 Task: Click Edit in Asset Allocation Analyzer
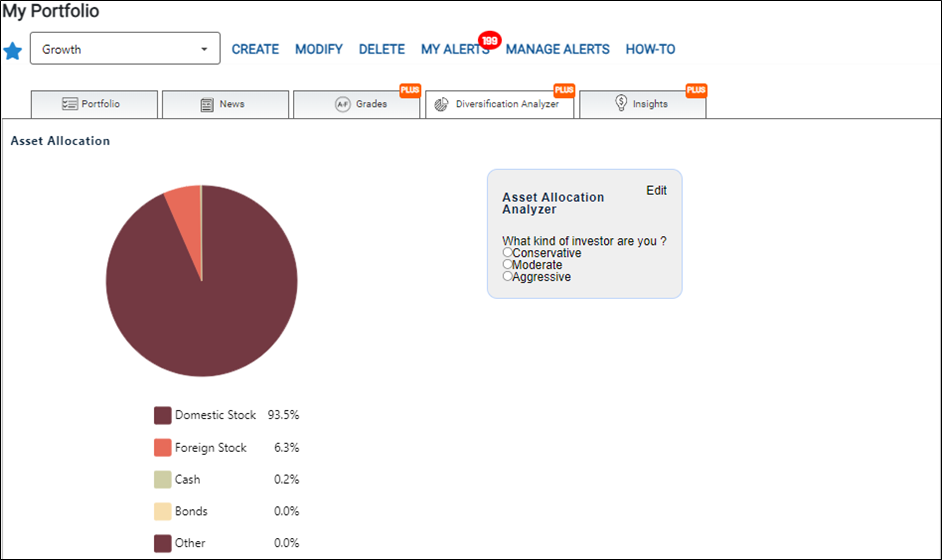(x=656, y=190)
